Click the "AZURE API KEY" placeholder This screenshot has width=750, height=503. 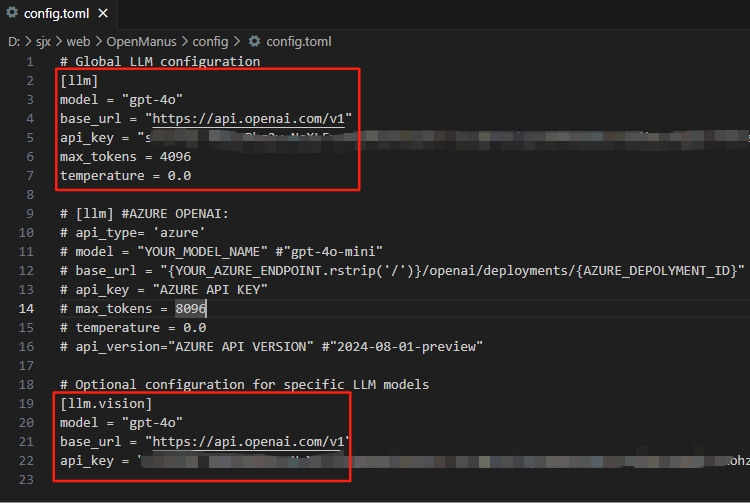tap(210, 290)
